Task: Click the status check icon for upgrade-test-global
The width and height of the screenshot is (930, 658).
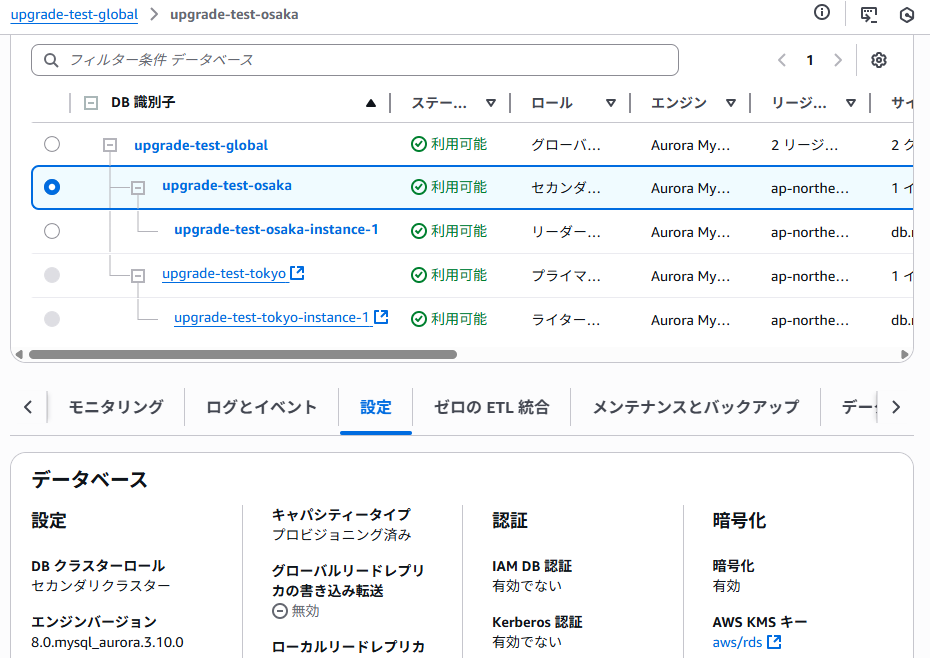Action: [x=419, y=144]
